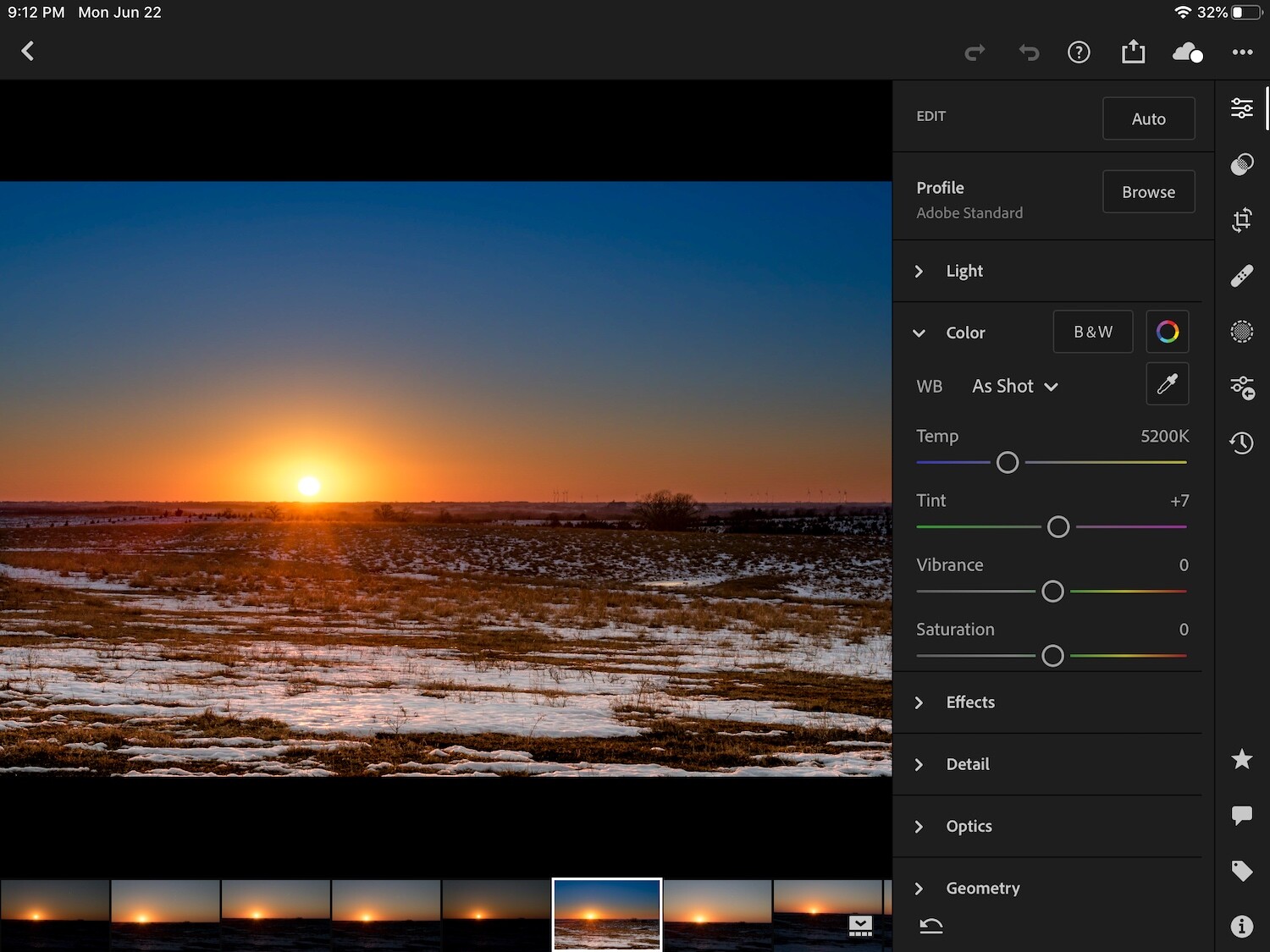The height and width of the screenshot is (952, 1270).
Task: Expand the Light panel
Action: 964,271
